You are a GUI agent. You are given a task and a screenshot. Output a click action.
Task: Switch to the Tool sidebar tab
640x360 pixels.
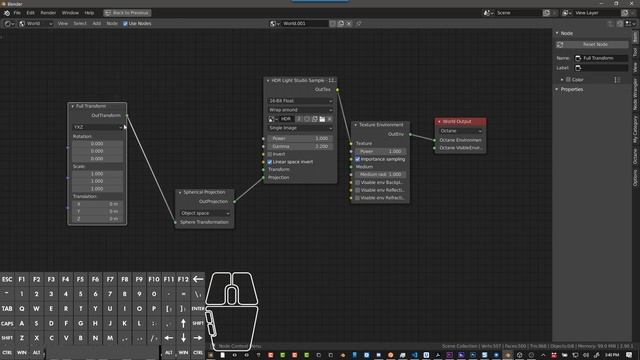(636, 52)
